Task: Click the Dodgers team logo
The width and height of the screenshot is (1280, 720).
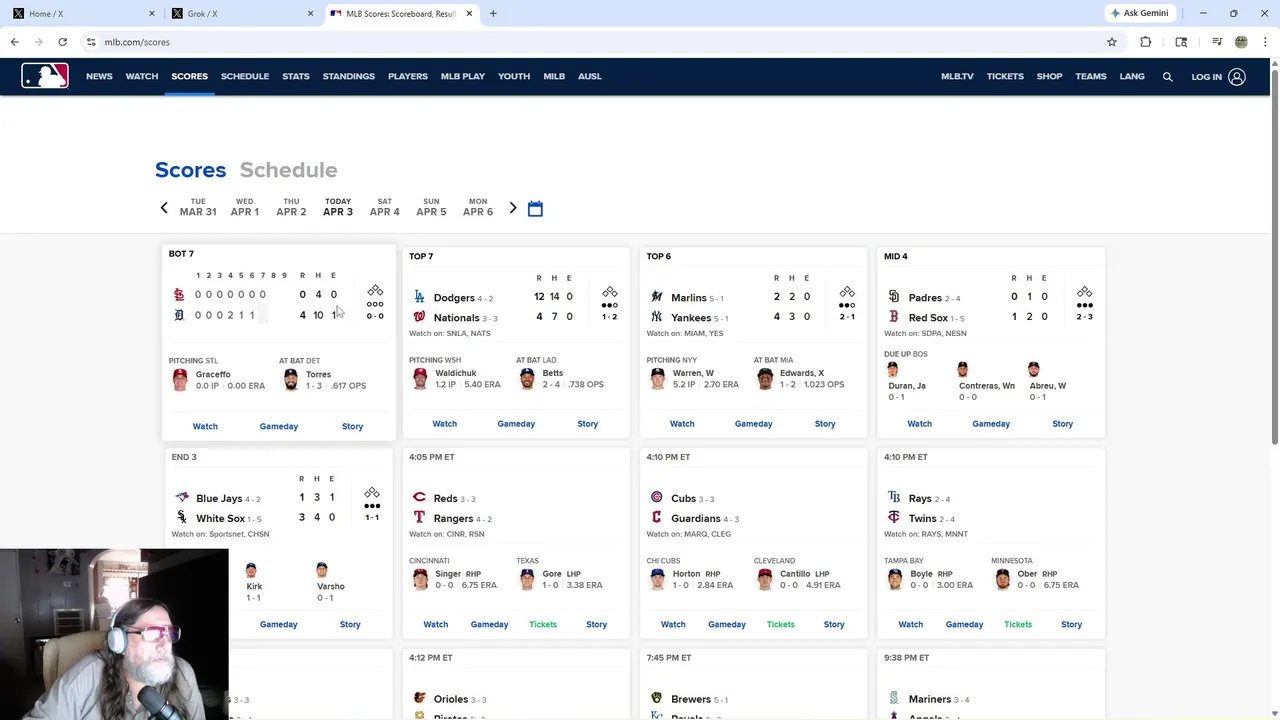Action: pyautogui.click(x=420, y=297)
